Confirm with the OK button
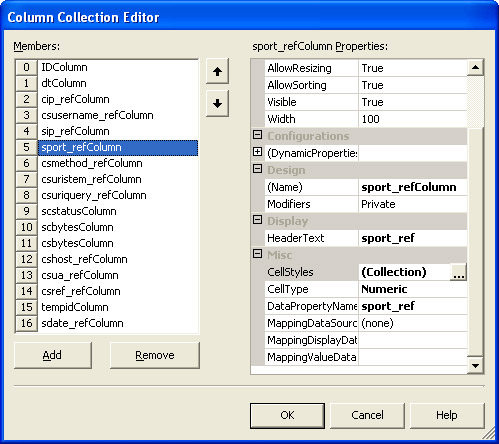The image size is (499, 444). 287,415
